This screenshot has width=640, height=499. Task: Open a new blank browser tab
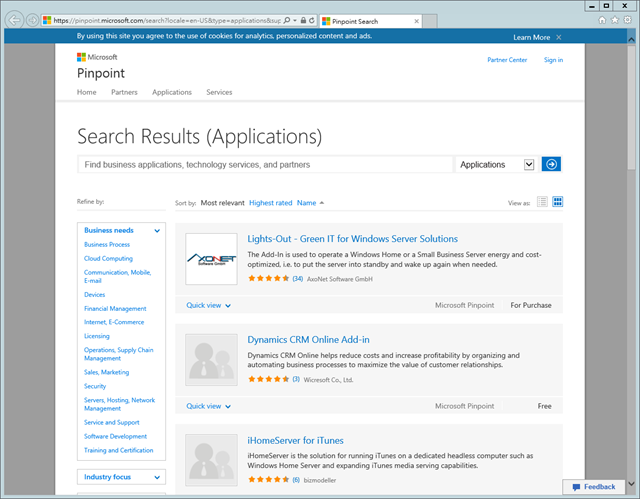[x=430, y=21]
